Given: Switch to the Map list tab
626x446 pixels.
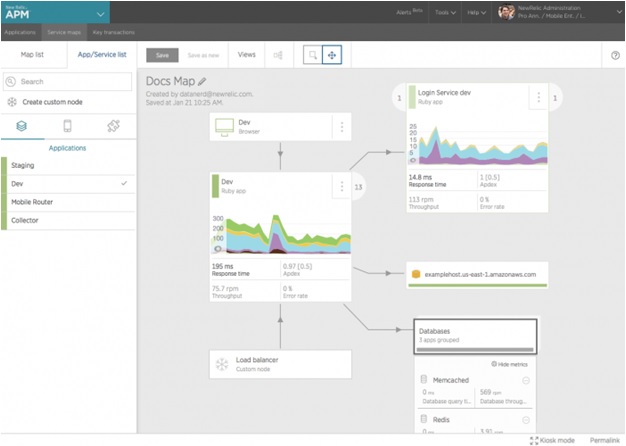Looking at the screenshot, I should tap(32, 55).
